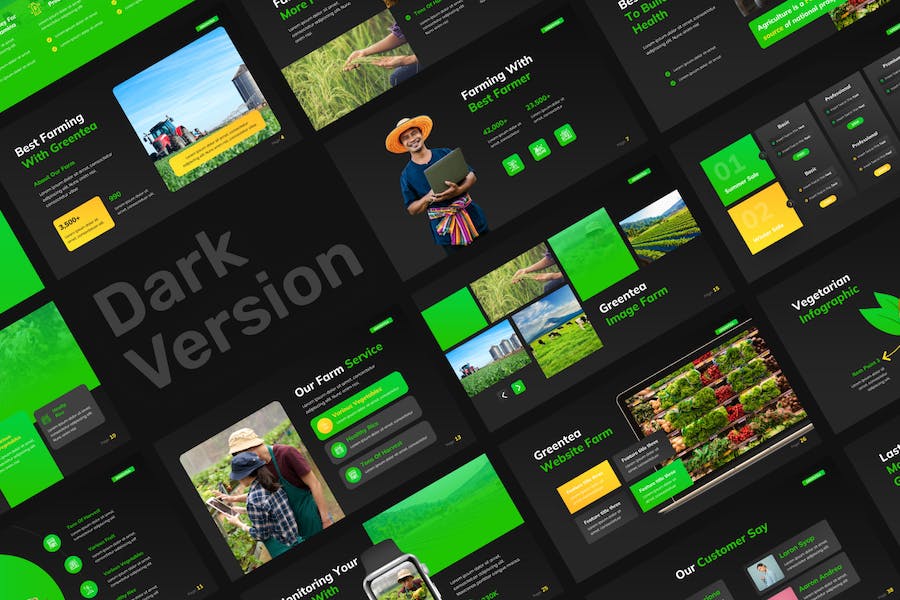900x600 pixels.
Task: Select the green 01 Summer Sale tile
Action: point(737,169)
